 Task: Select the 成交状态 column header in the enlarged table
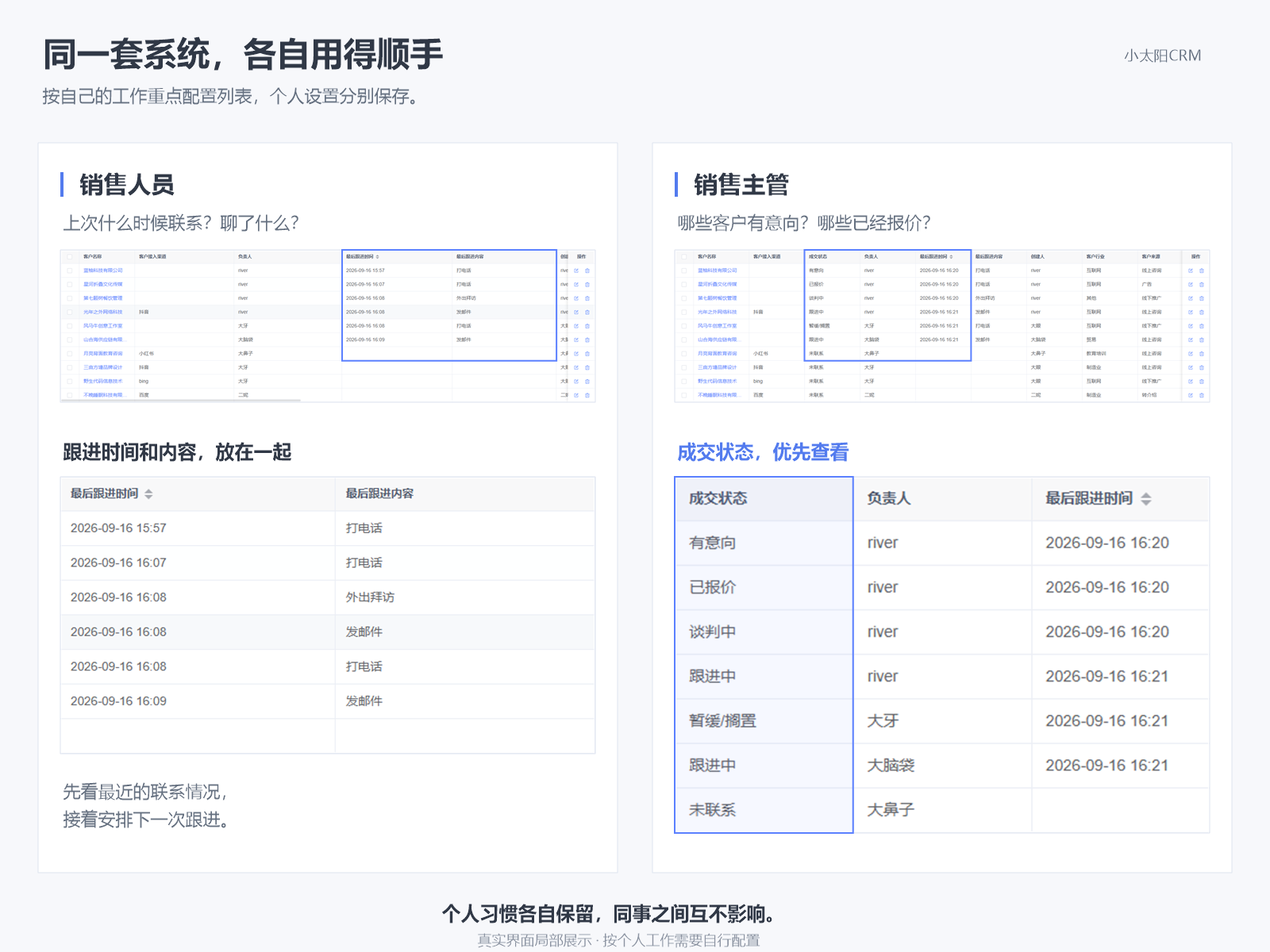(x=764, y=499)
